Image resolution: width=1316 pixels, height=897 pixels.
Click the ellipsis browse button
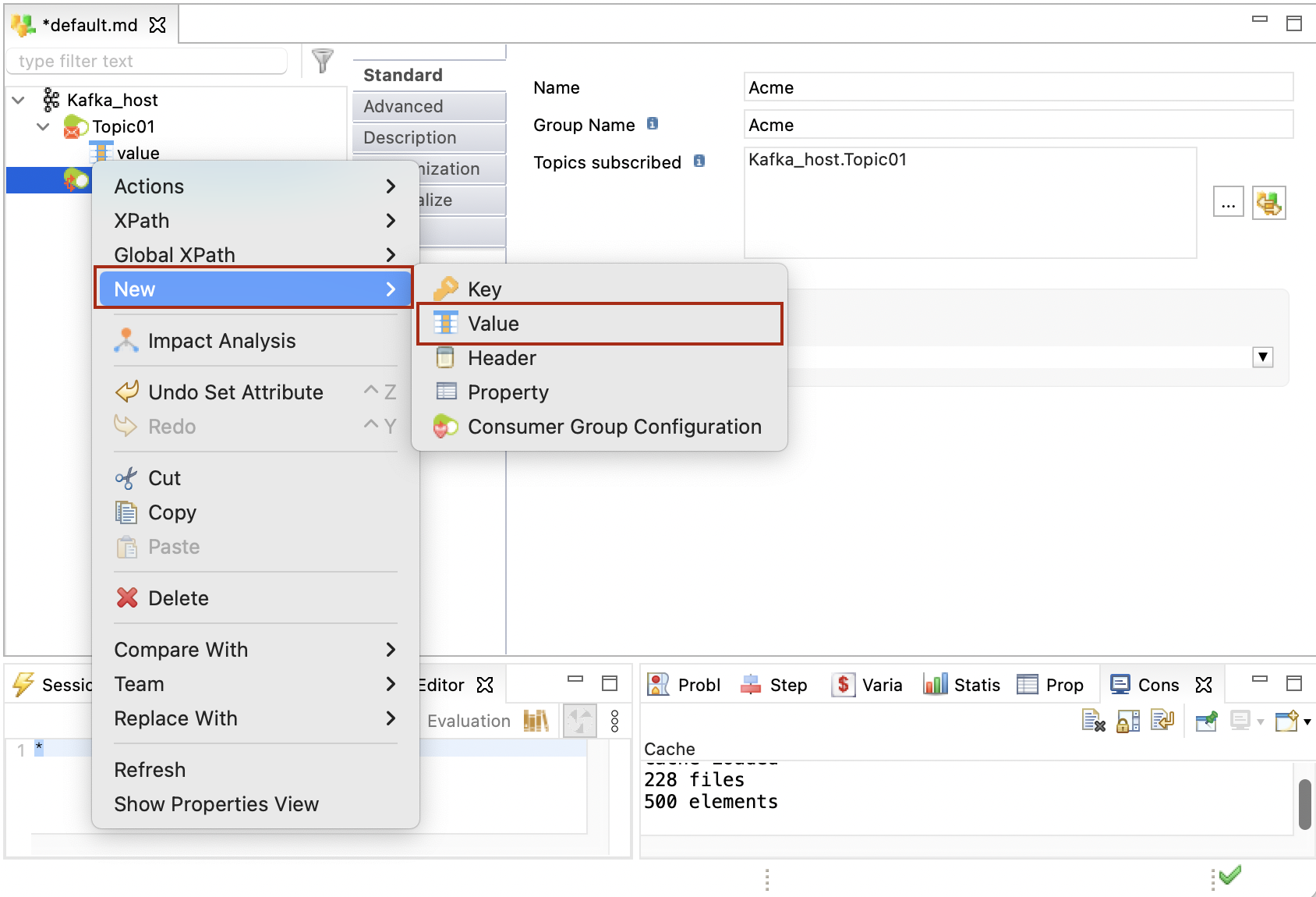coord(1228,204)
